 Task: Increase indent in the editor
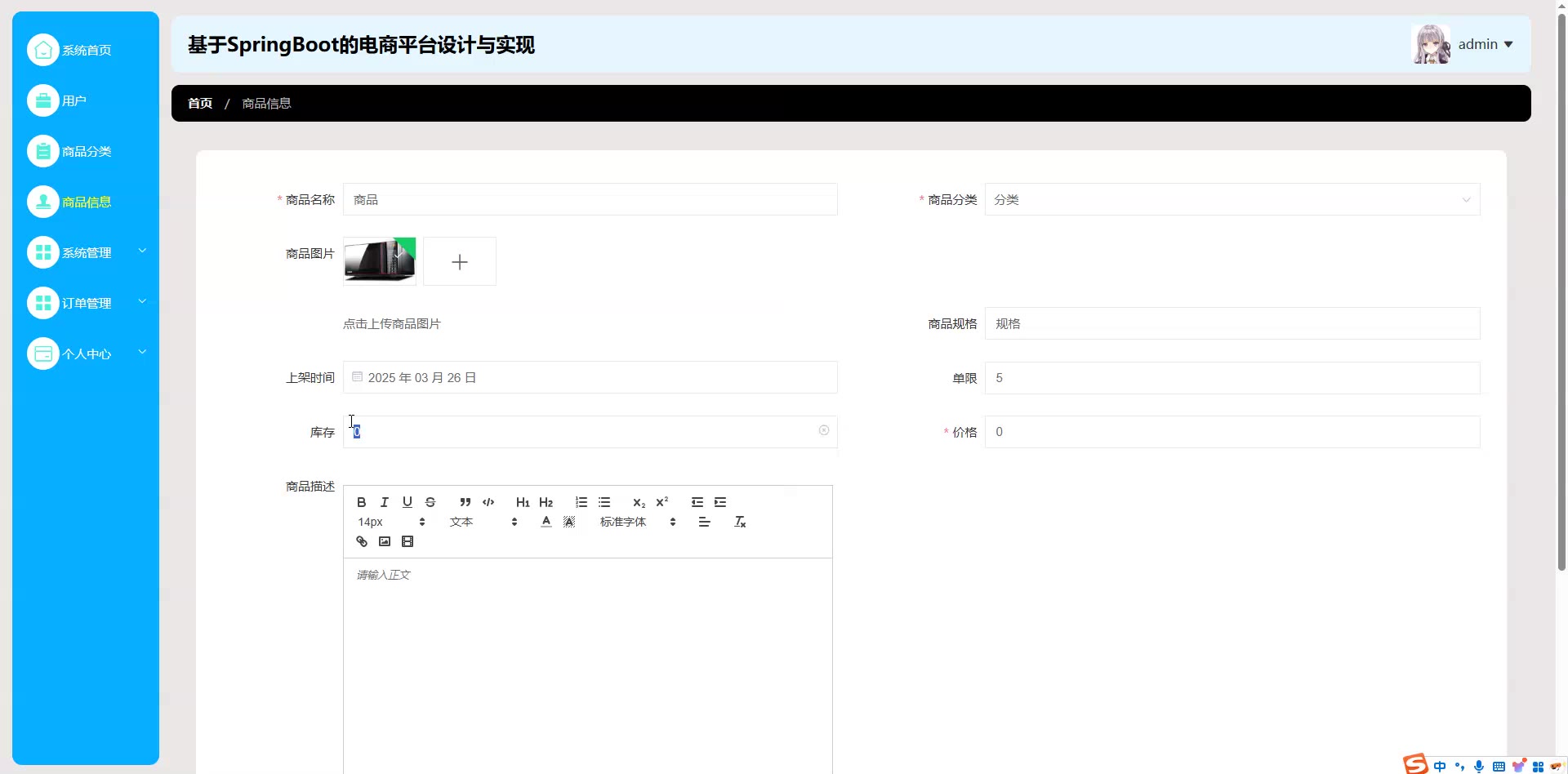(x=720, y=502)
